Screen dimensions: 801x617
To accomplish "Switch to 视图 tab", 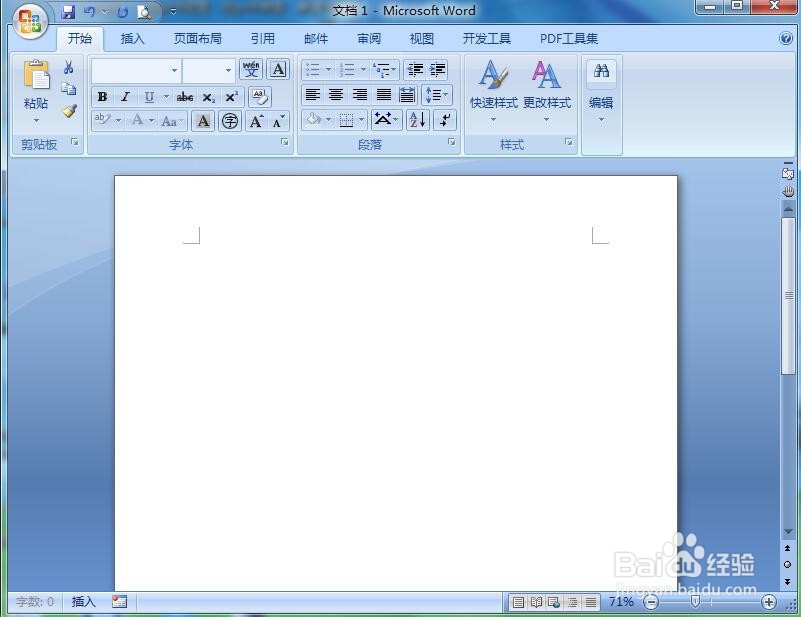I will click(x=422, y=39).
